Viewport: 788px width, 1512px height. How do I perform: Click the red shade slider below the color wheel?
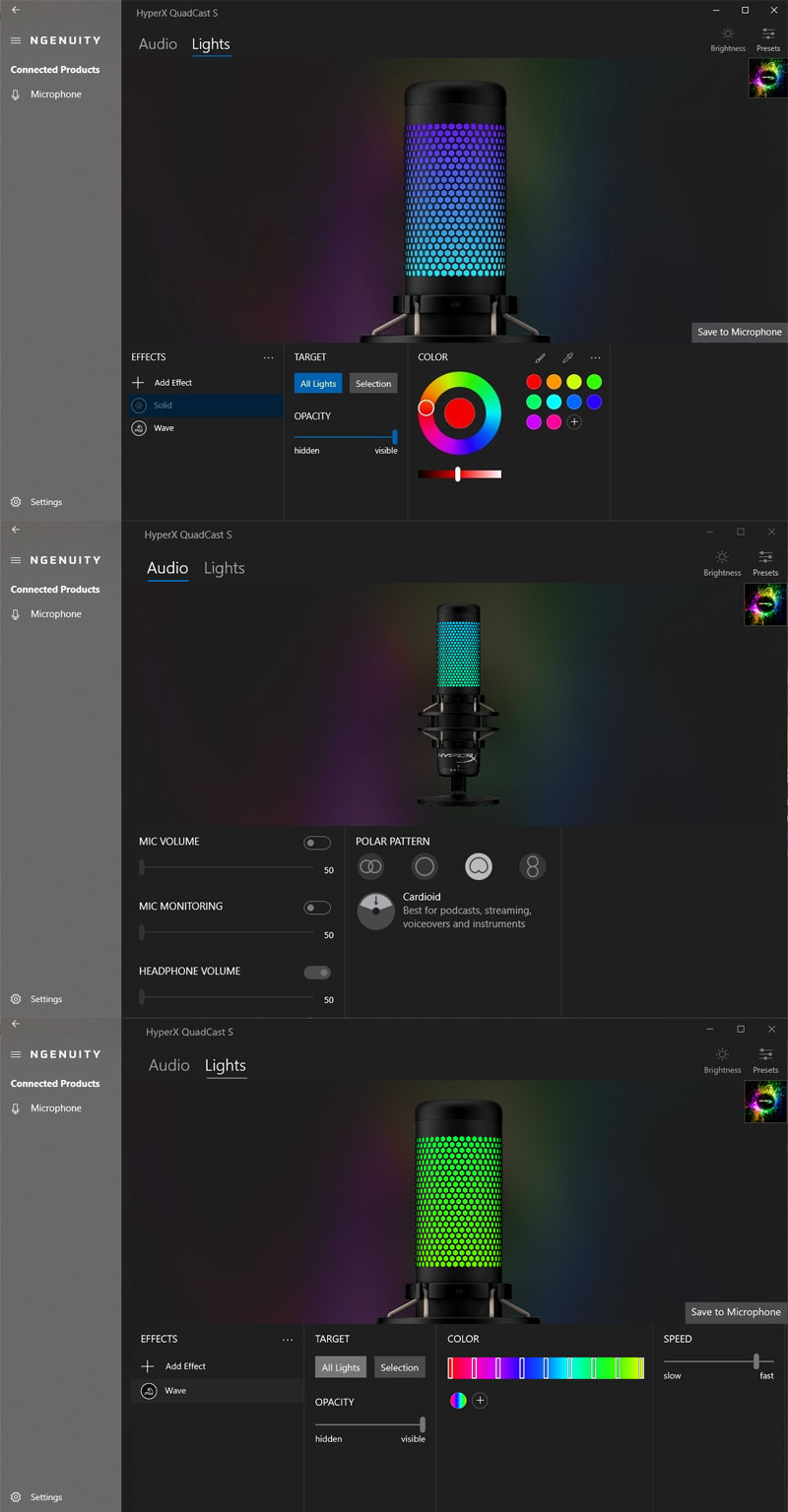click(459, 474)
